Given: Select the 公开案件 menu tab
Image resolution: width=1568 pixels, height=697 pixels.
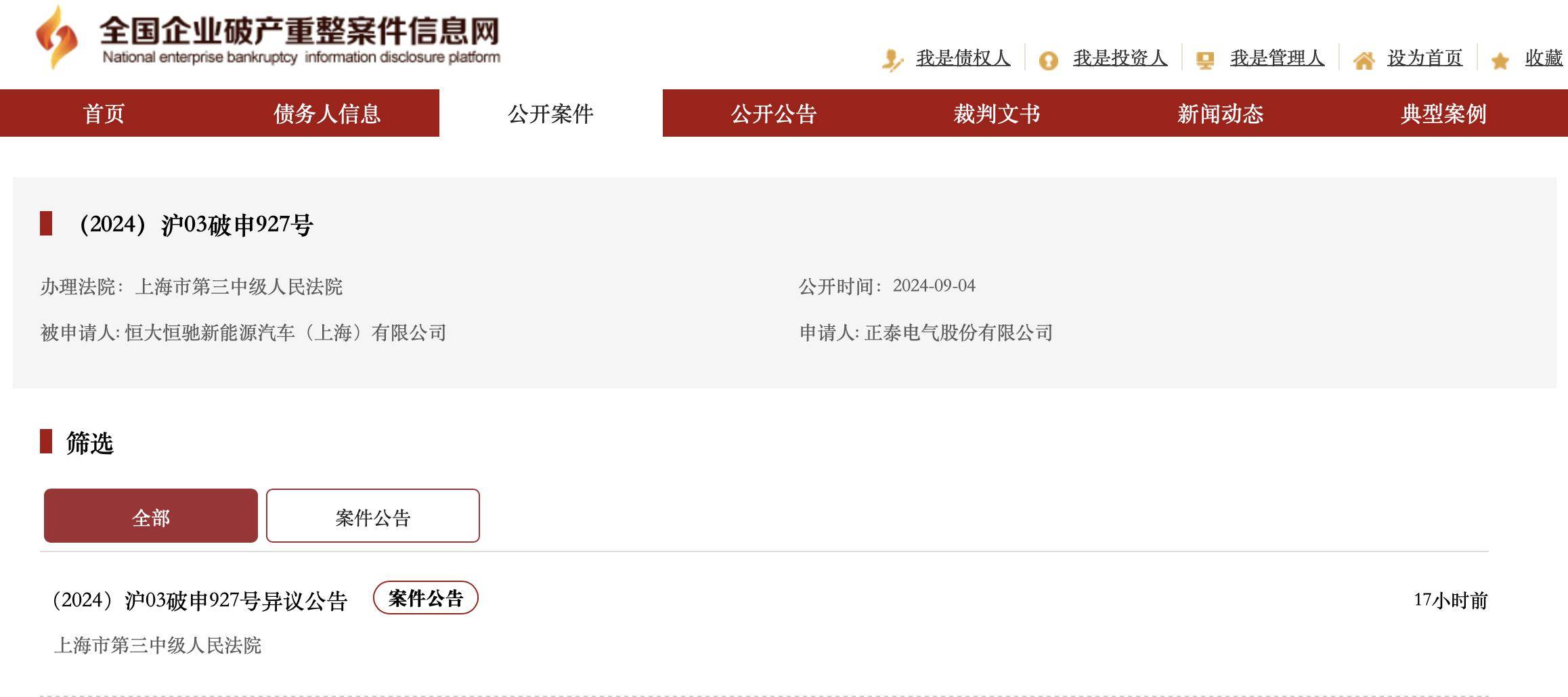Looking at the screenshot, I should [x=551, y=113].
